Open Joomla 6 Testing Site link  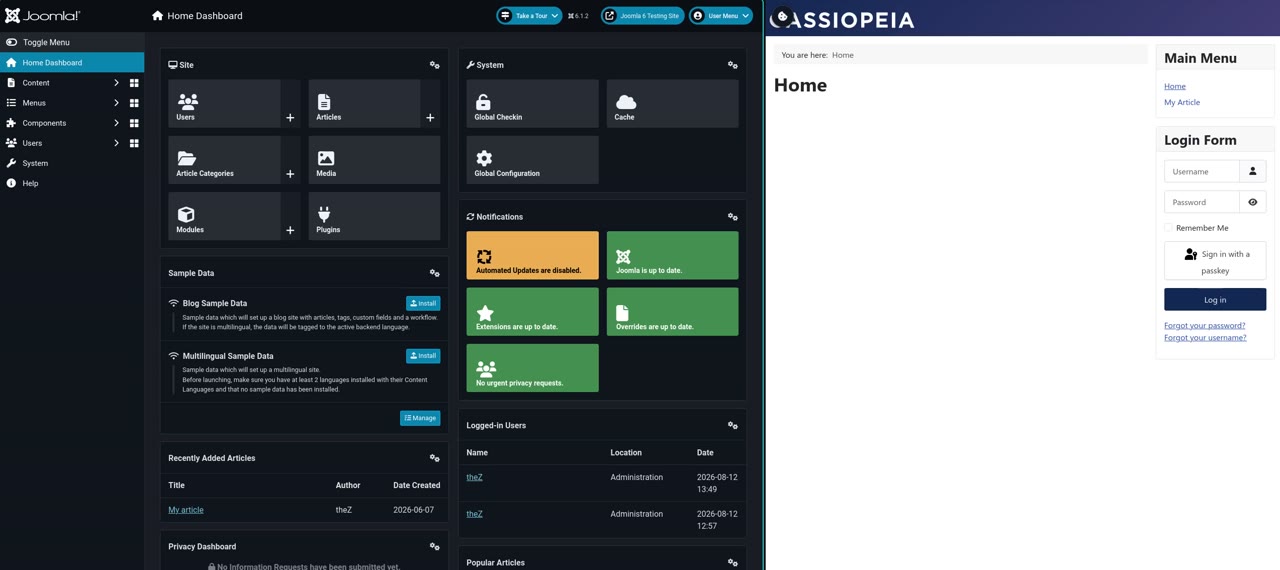pyautogui.click(x=642, y=16)
